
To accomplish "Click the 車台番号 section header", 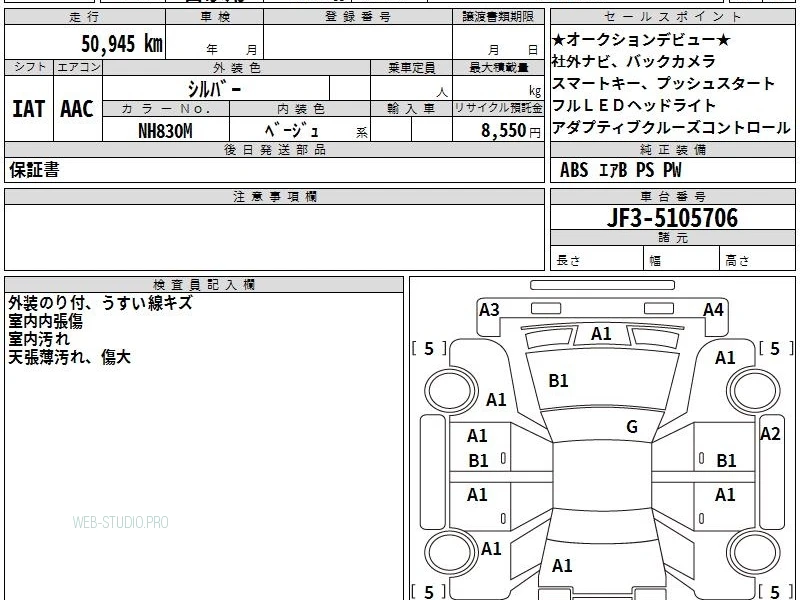I will tap(672, 196).
